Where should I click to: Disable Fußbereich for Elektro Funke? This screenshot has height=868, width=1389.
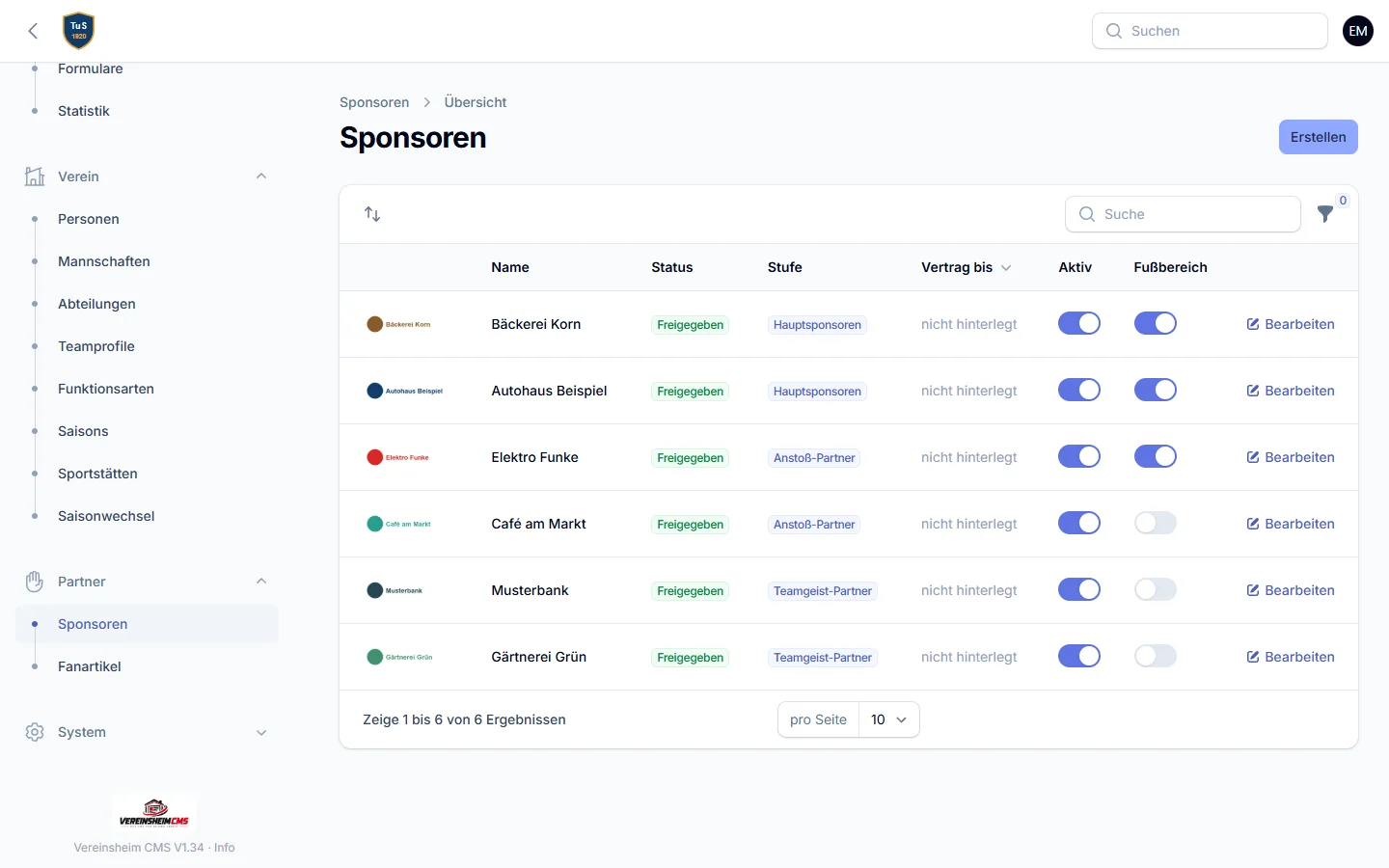(x=1156, y=456)
